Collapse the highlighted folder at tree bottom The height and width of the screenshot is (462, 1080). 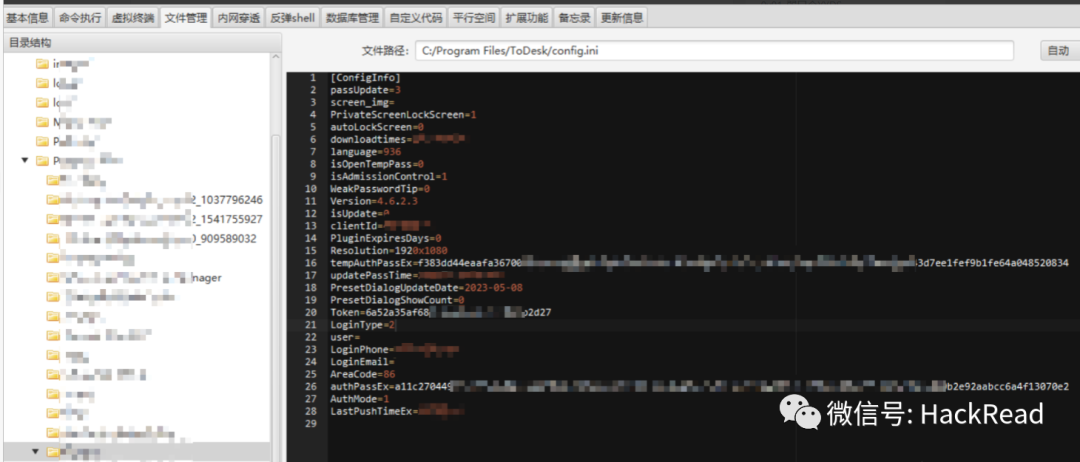[x=36, y=452]
